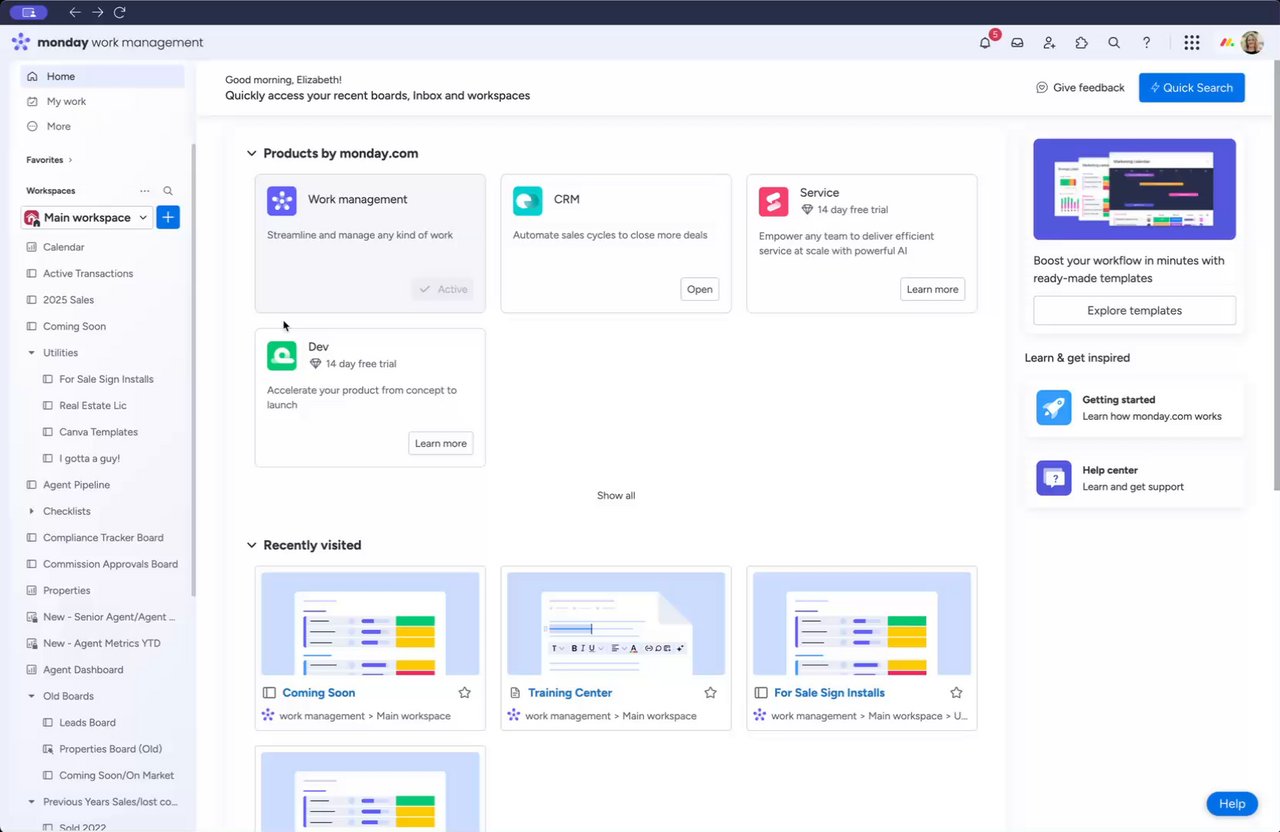The width and height of the screenshot is (1280, 832).
Task: Click the Explore templates button
Action: click(x=1134, y=310)
